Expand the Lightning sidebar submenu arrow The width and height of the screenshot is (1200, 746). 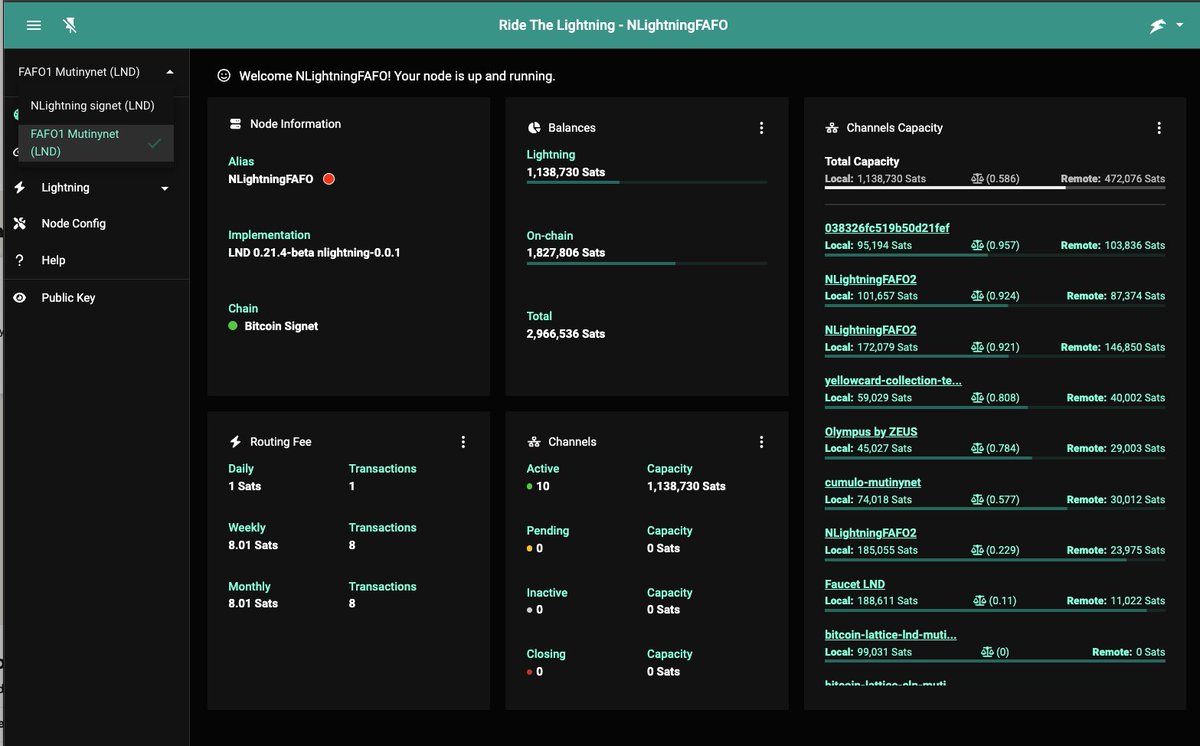click(165, 189)
